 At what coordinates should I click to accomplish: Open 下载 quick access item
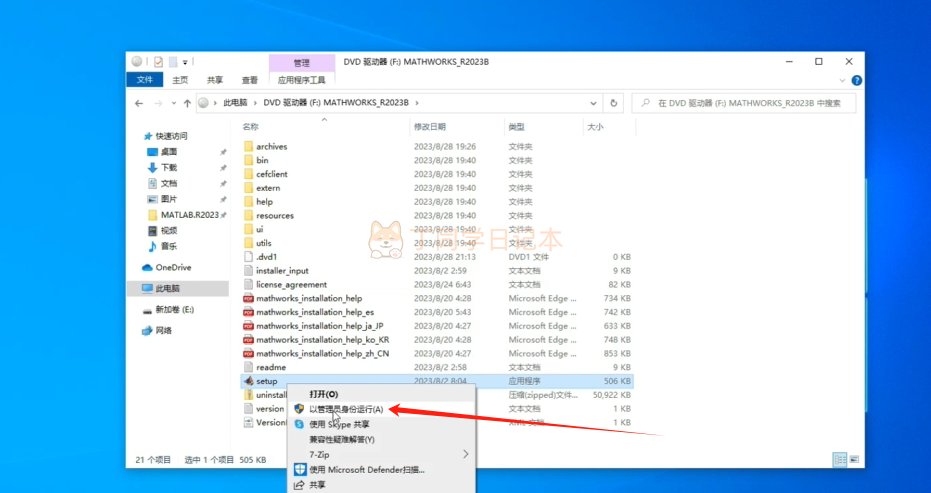click(x=169, y=168)
